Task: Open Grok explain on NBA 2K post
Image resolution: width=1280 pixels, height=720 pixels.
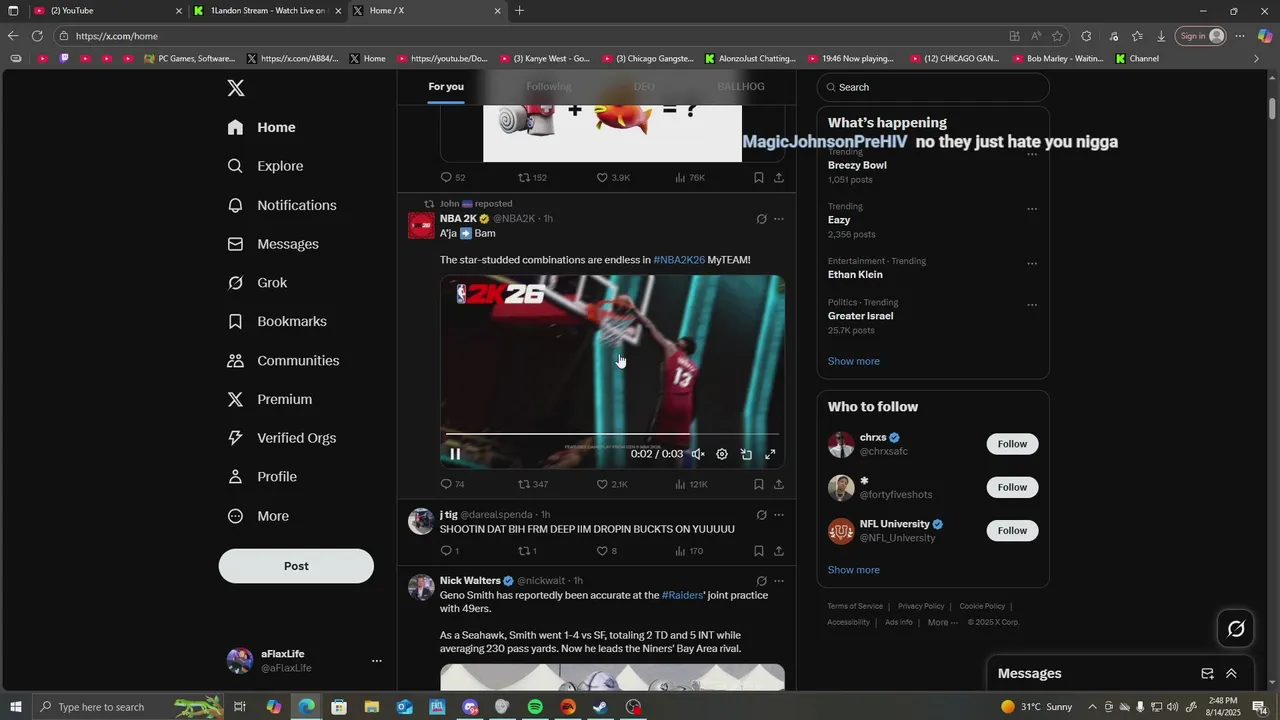Action: [761, 219]
